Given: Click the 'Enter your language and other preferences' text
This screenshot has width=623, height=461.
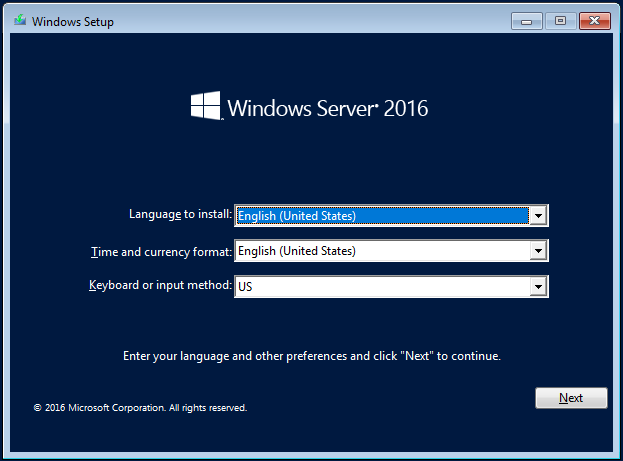Looking at the screenshot, I should click(312, 356).
